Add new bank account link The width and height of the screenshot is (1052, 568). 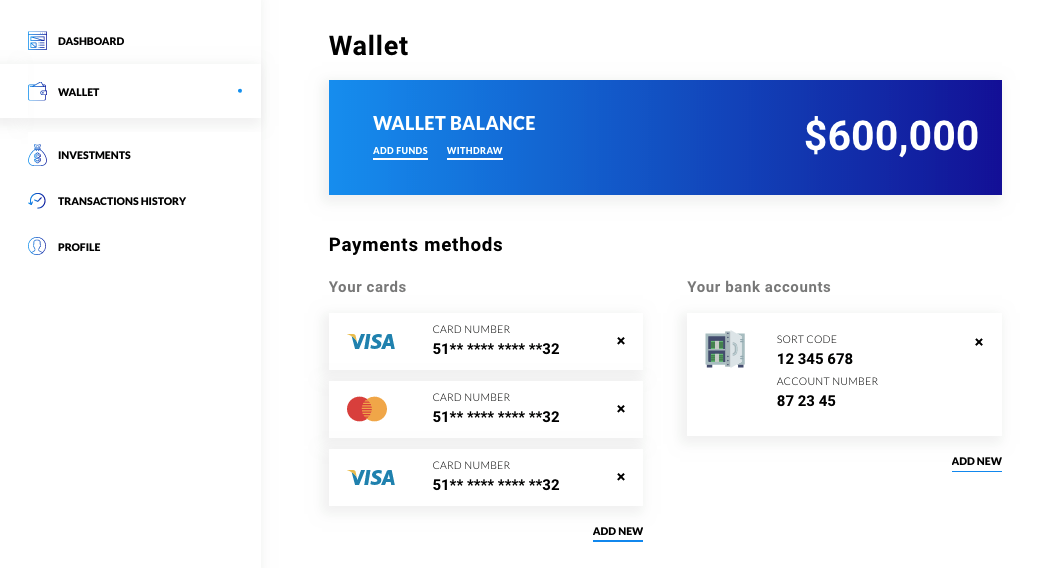coord(976,461)
